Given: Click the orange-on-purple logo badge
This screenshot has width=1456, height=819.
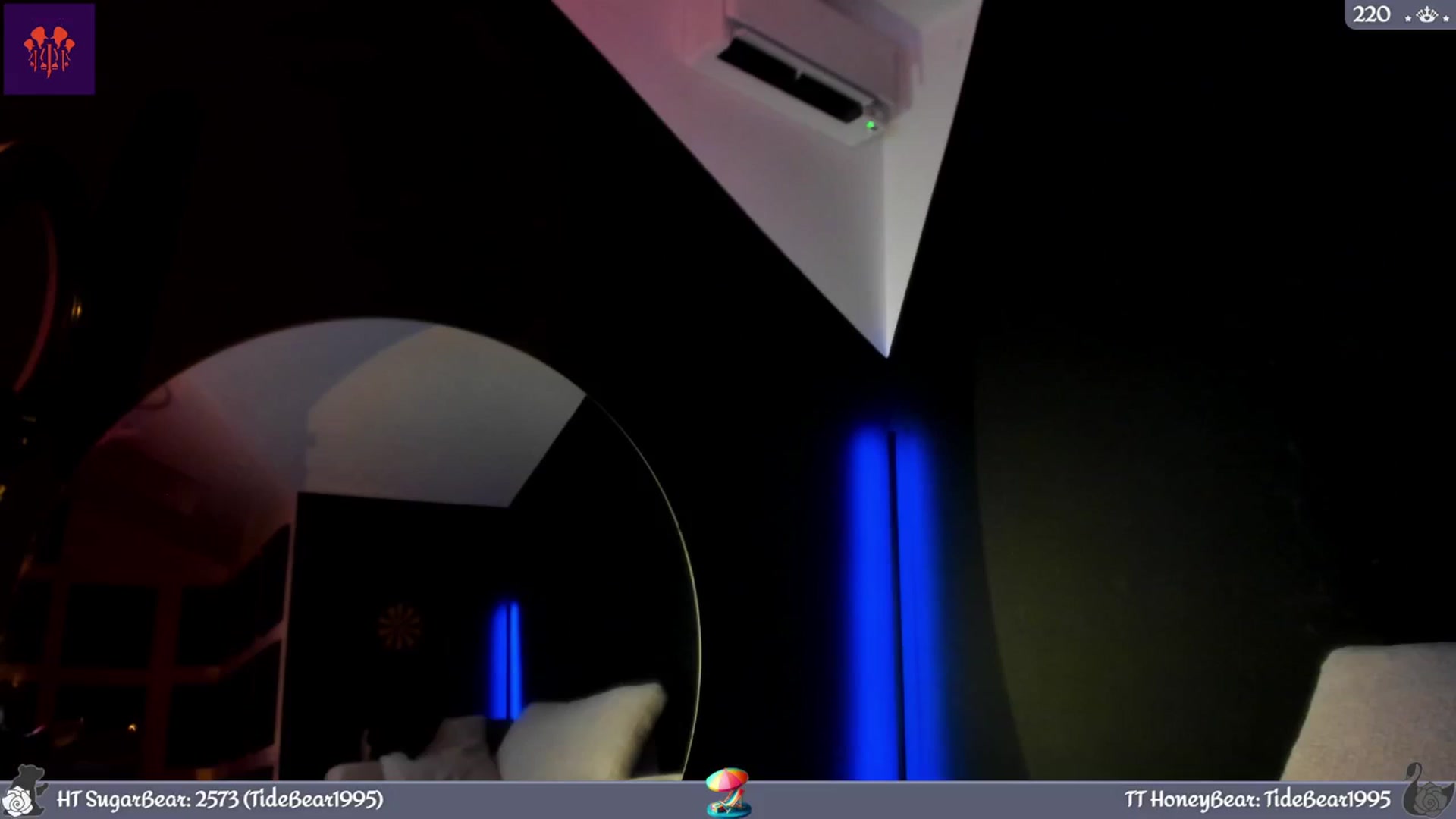Looking at the screenshot, I should 49,49.
